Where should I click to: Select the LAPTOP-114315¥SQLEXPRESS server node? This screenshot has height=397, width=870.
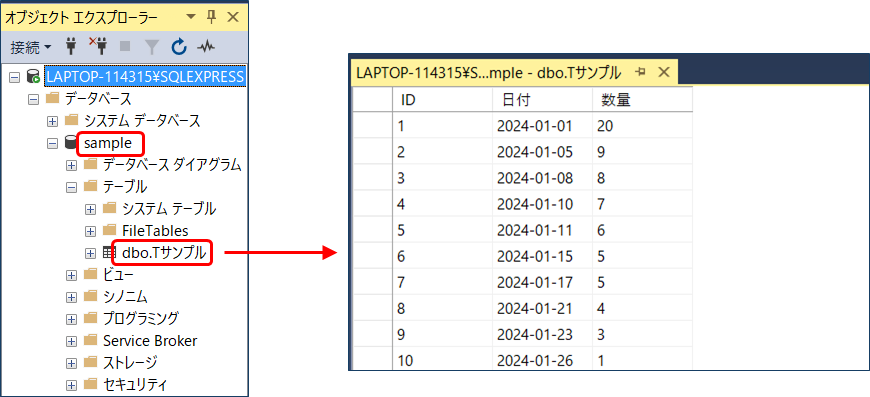point(145,77)
